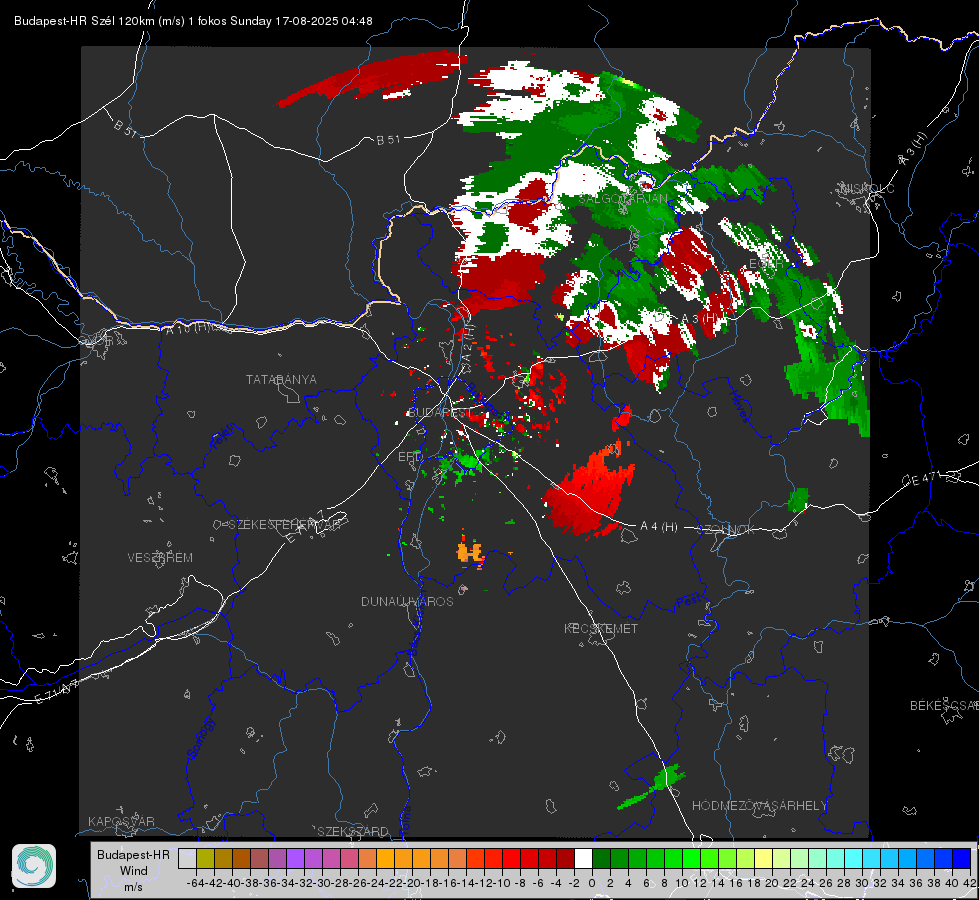Select the MISKOLC city label
Image resolution: width=979 pixels, height=900 pixels.
coord(867,189)
